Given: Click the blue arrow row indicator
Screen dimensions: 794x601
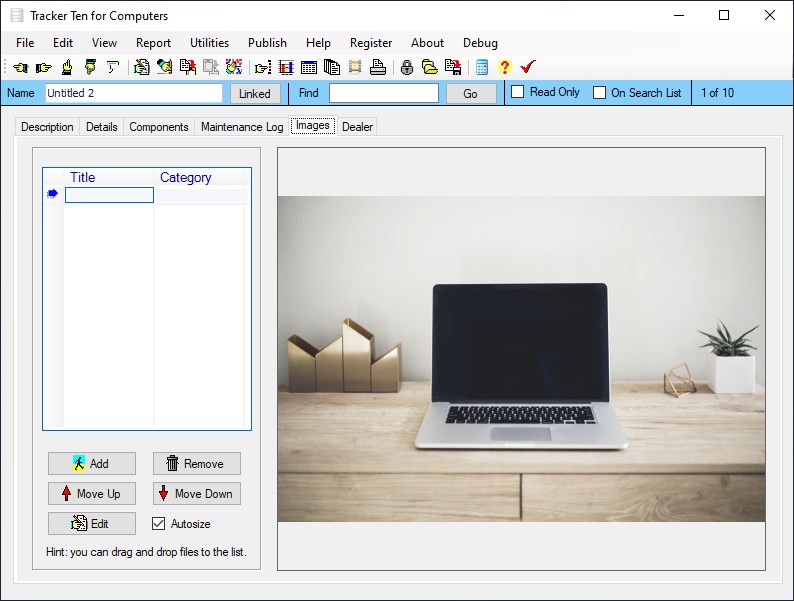Looking at the screenshot, I should pyautogui.click(x=52, y=194).
